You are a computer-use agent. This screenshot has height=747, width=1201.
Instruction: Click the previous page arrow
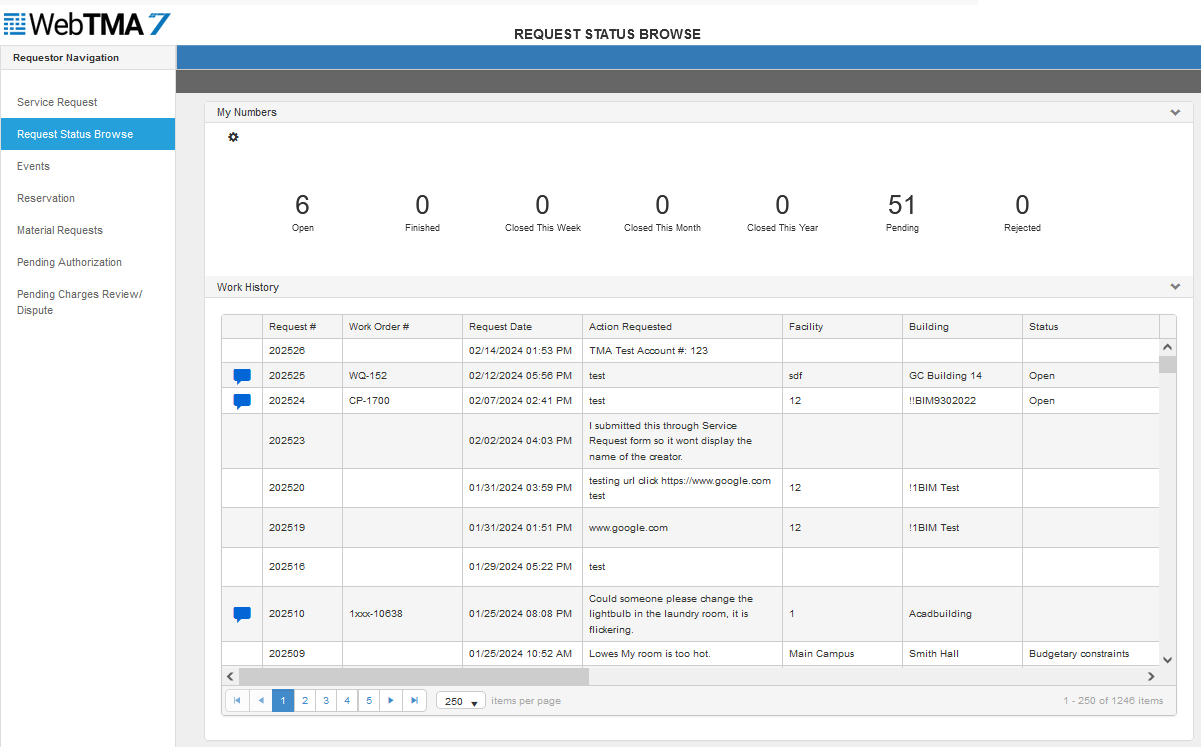pyautogui.click(x=261, y=700)
